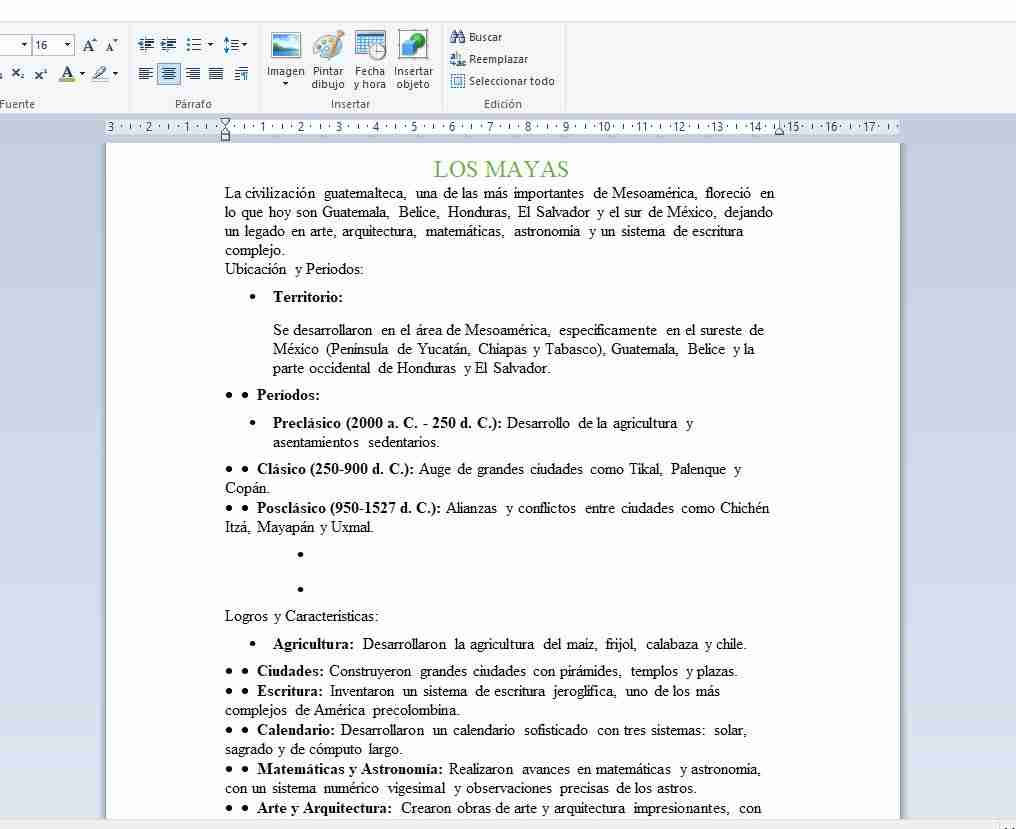This screenshot has height=829, width=1016.
Task: Justify the paragraph text
Action: tap(216, 74)
